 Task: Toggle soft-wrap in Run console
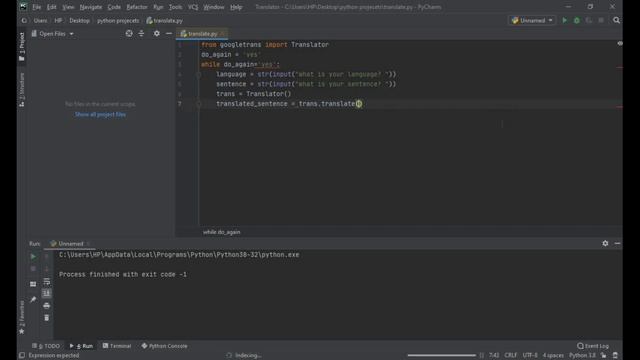tap(47, 282)
